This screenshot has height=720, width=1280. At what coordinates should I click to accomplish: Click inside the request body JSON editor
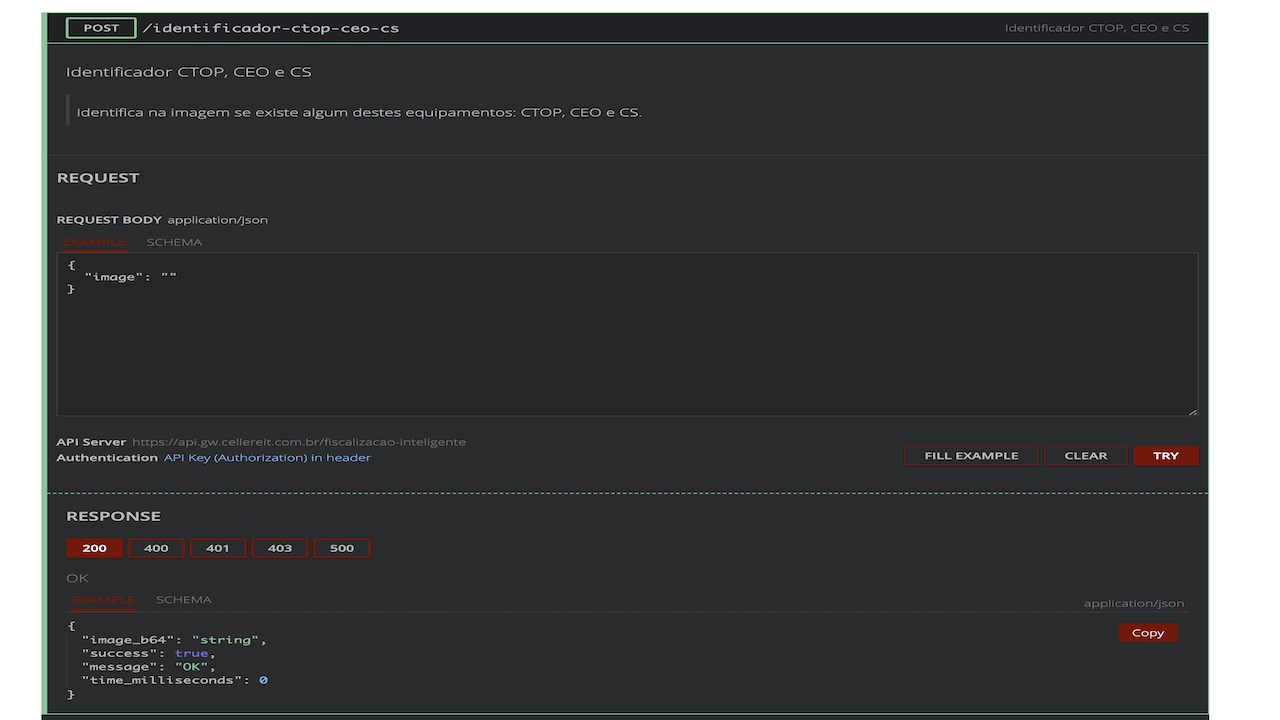[627, 334]
